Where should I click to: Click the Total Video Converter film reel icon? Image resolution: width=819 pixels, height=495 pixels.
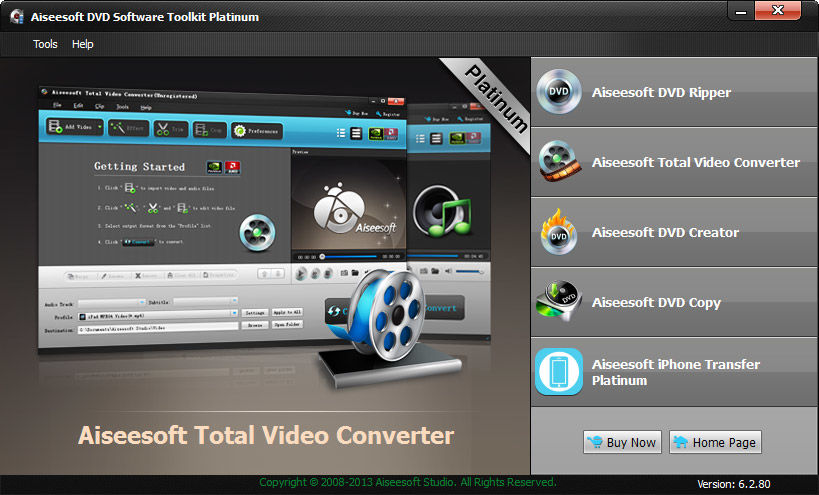coord(557,162)
